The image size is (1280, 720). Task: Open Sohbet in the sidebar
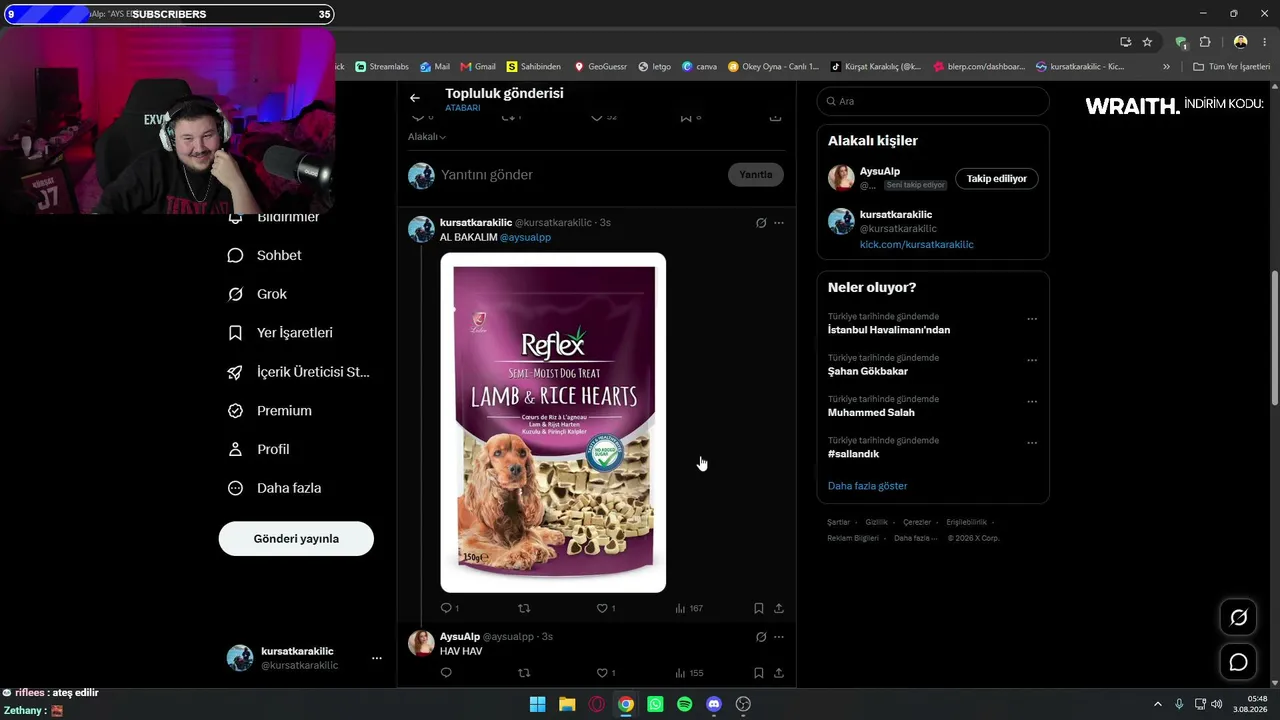265,255
